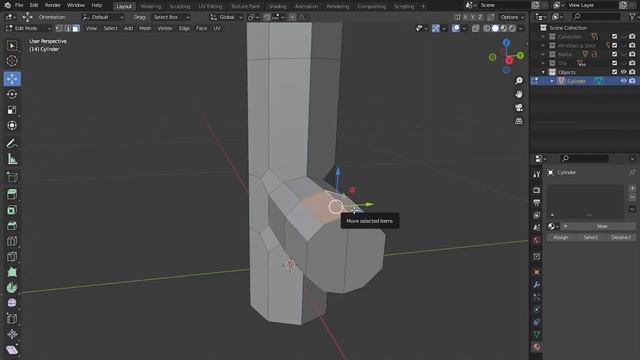Viewport: 640px width, 360px height.
Task: Switch to the Modeling workspace tab
Action: pos(151,6)
